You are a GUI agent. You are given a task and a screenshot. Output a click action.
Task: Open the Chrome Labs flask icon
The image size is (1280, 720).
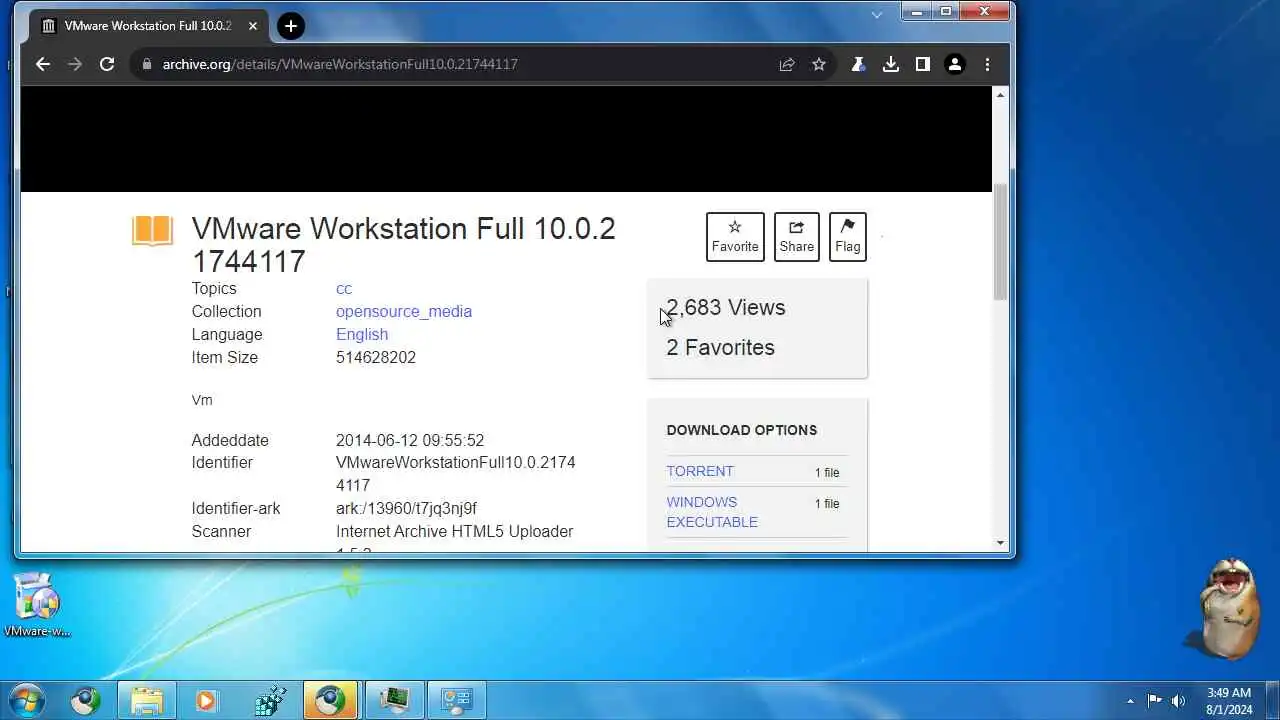tap(858, 64)
